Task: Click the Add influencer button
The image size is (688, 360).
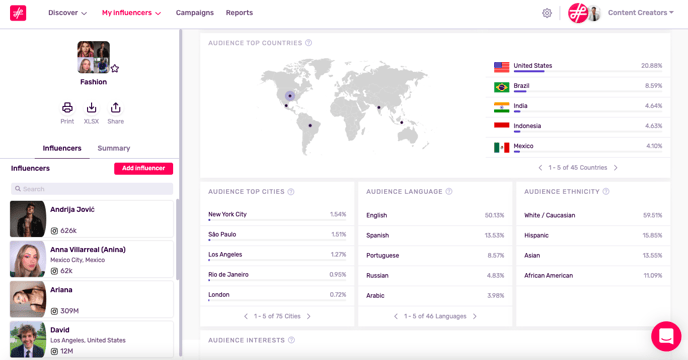Action: [143, 168]
